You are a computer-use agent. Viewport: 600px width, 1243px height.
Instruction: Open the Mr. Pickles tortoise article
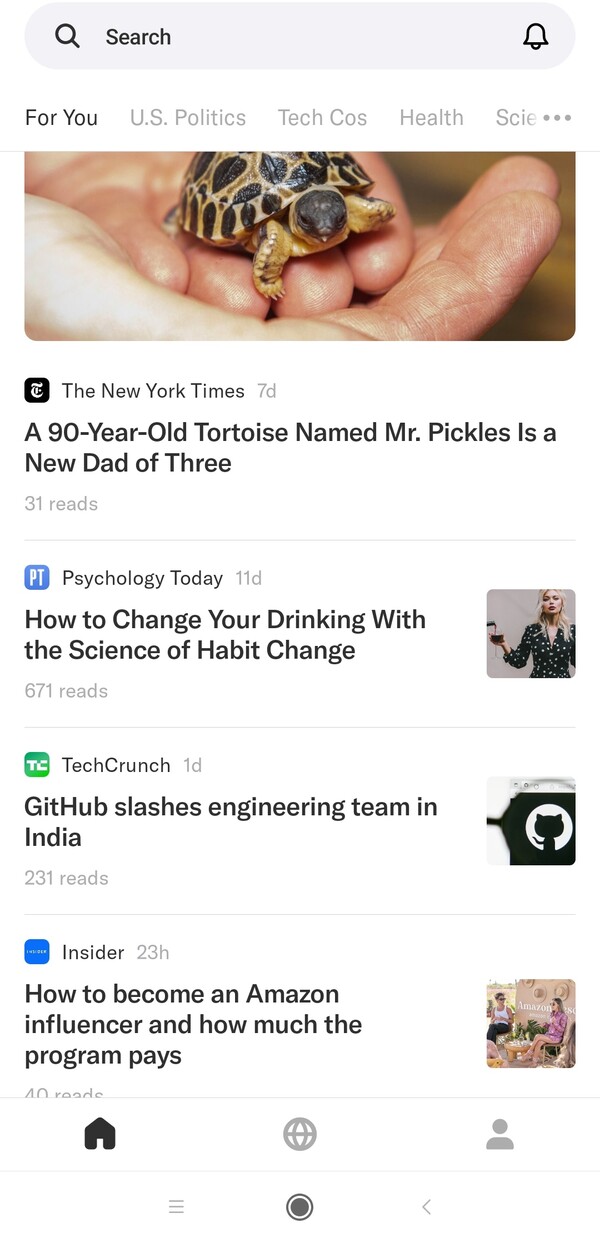290,448
